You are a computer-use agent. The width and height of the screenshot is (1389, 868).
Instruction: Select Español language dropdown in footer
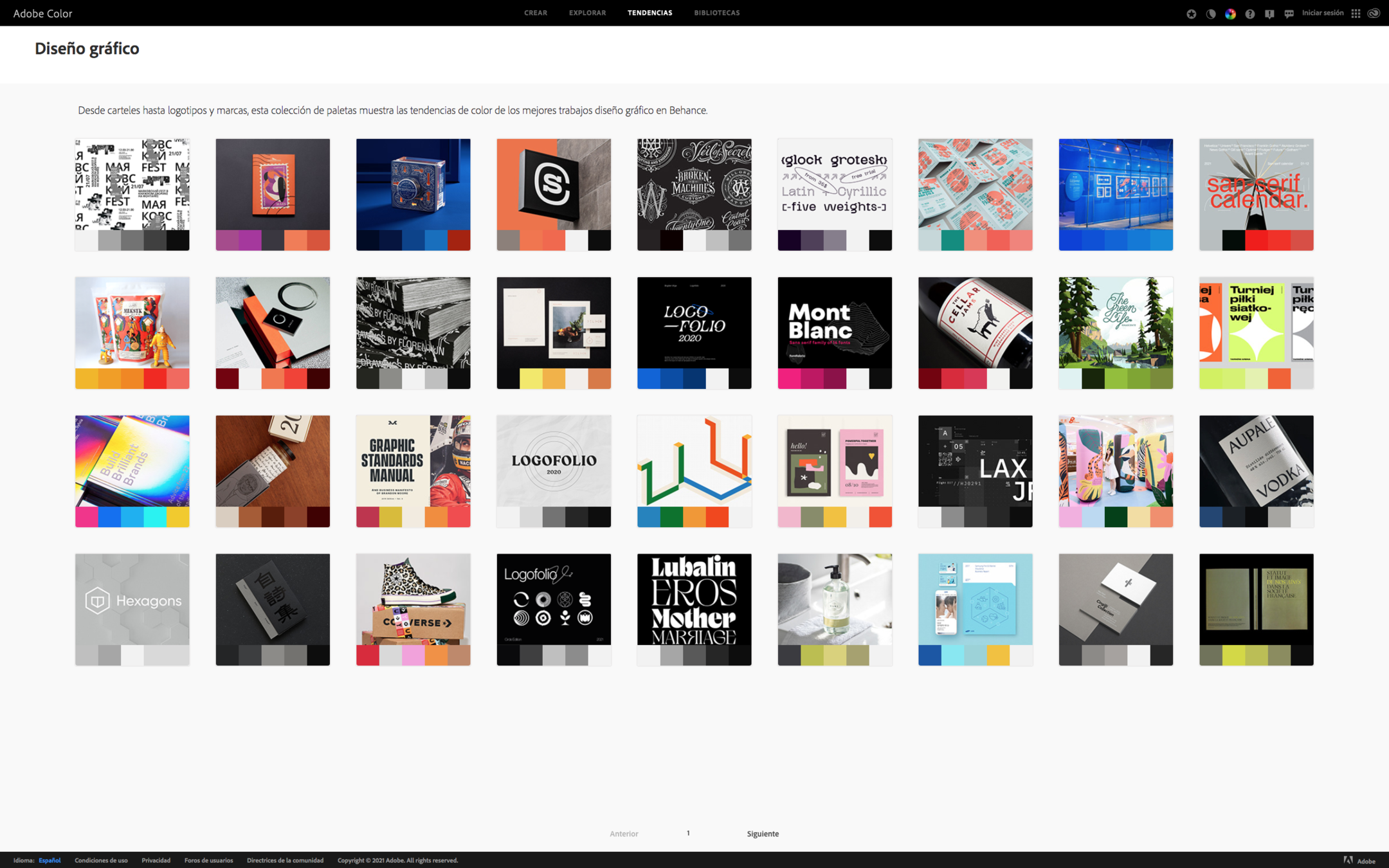50,860
